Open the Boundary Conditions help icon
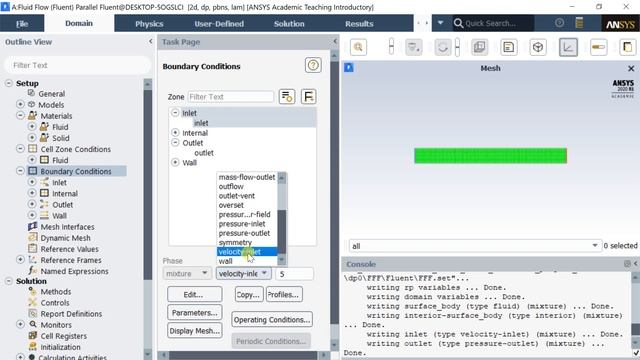The height and width of the screenshot is (360, 640). (313, 65)
